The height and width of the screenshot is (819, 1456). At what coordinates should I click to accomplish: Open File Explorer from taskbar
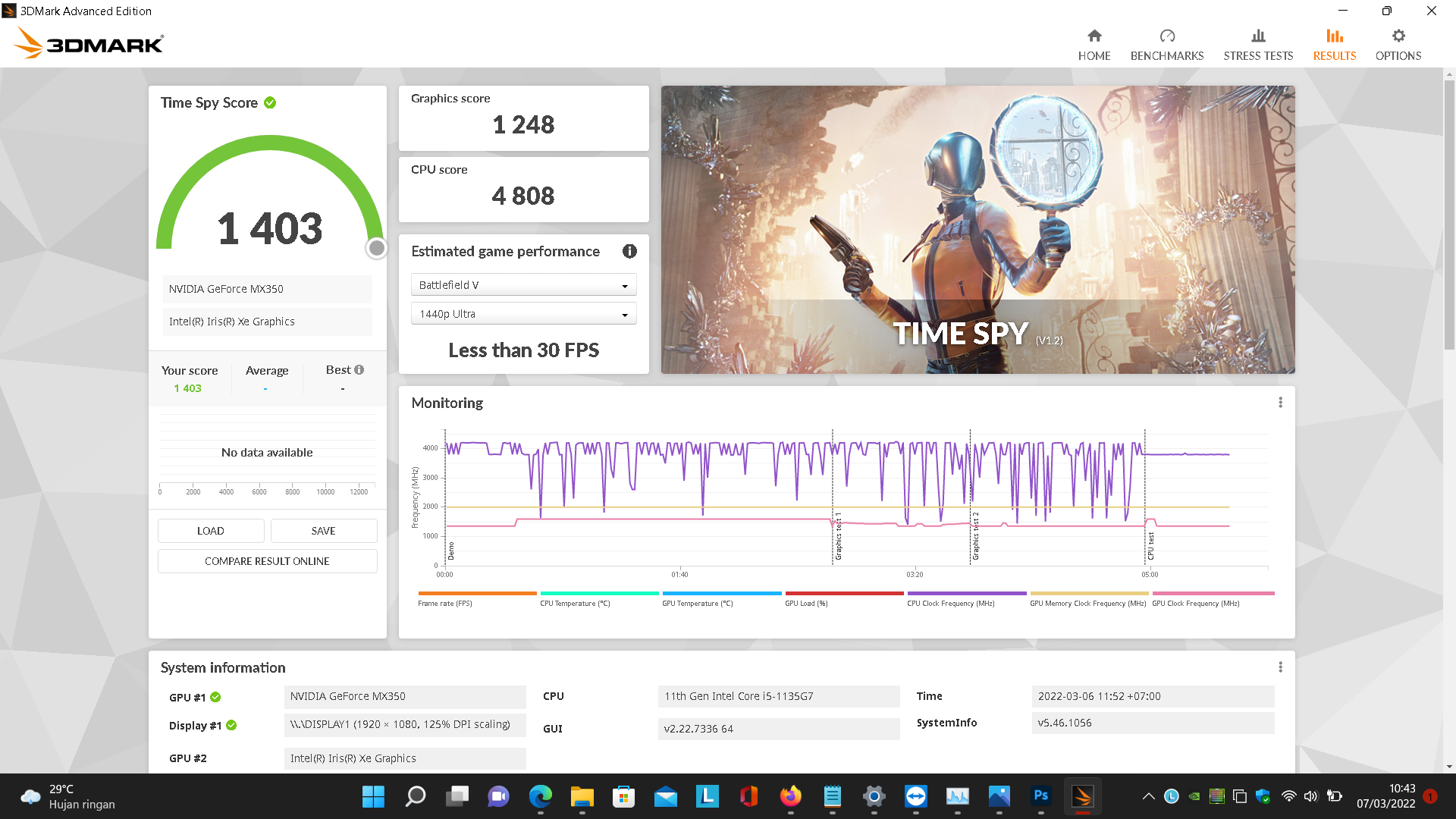pos(582,796)
